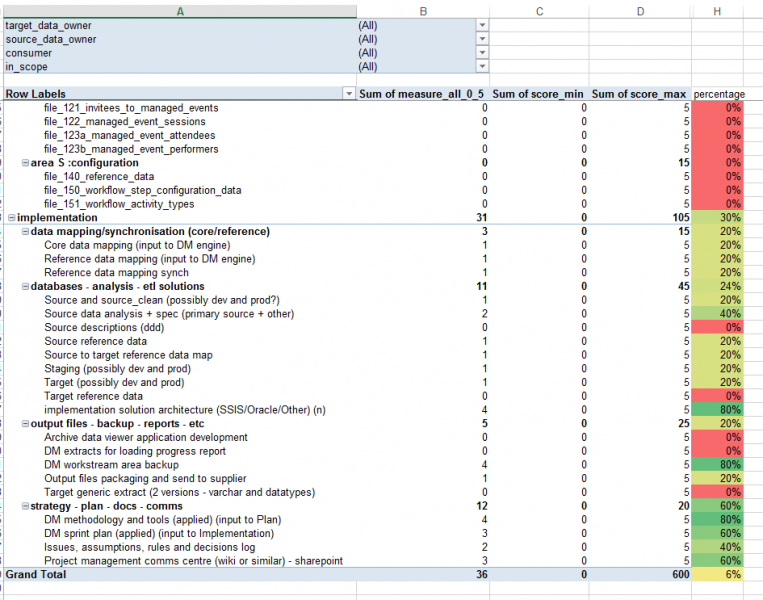Screen dimensions: 763x600
Task: Collapse strategy - plan - docs - comms group
Action: click(24, 506)
